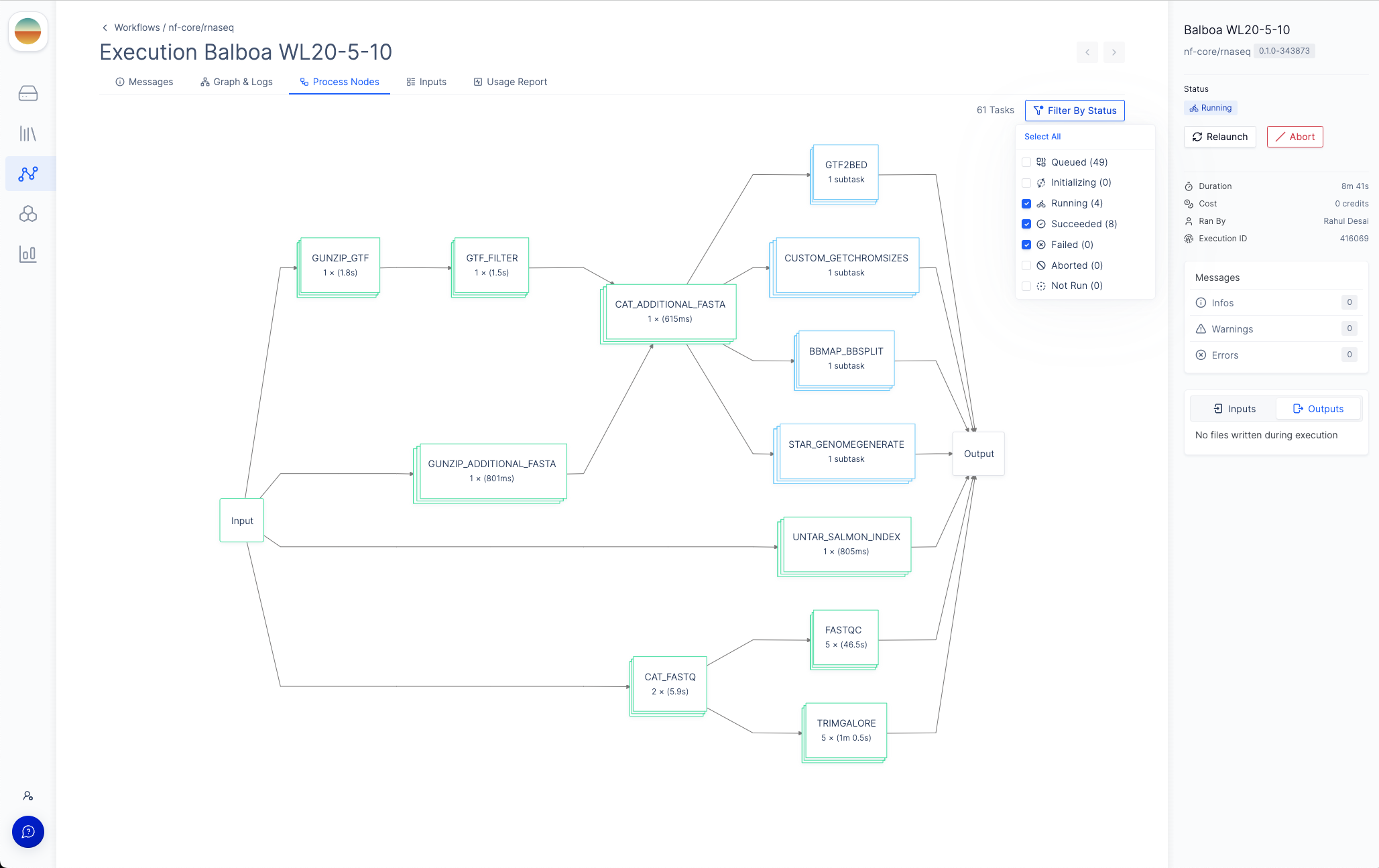Switch to the Messages tab
Viewport: 1379px width, 868px height.
tap(144, 82)
